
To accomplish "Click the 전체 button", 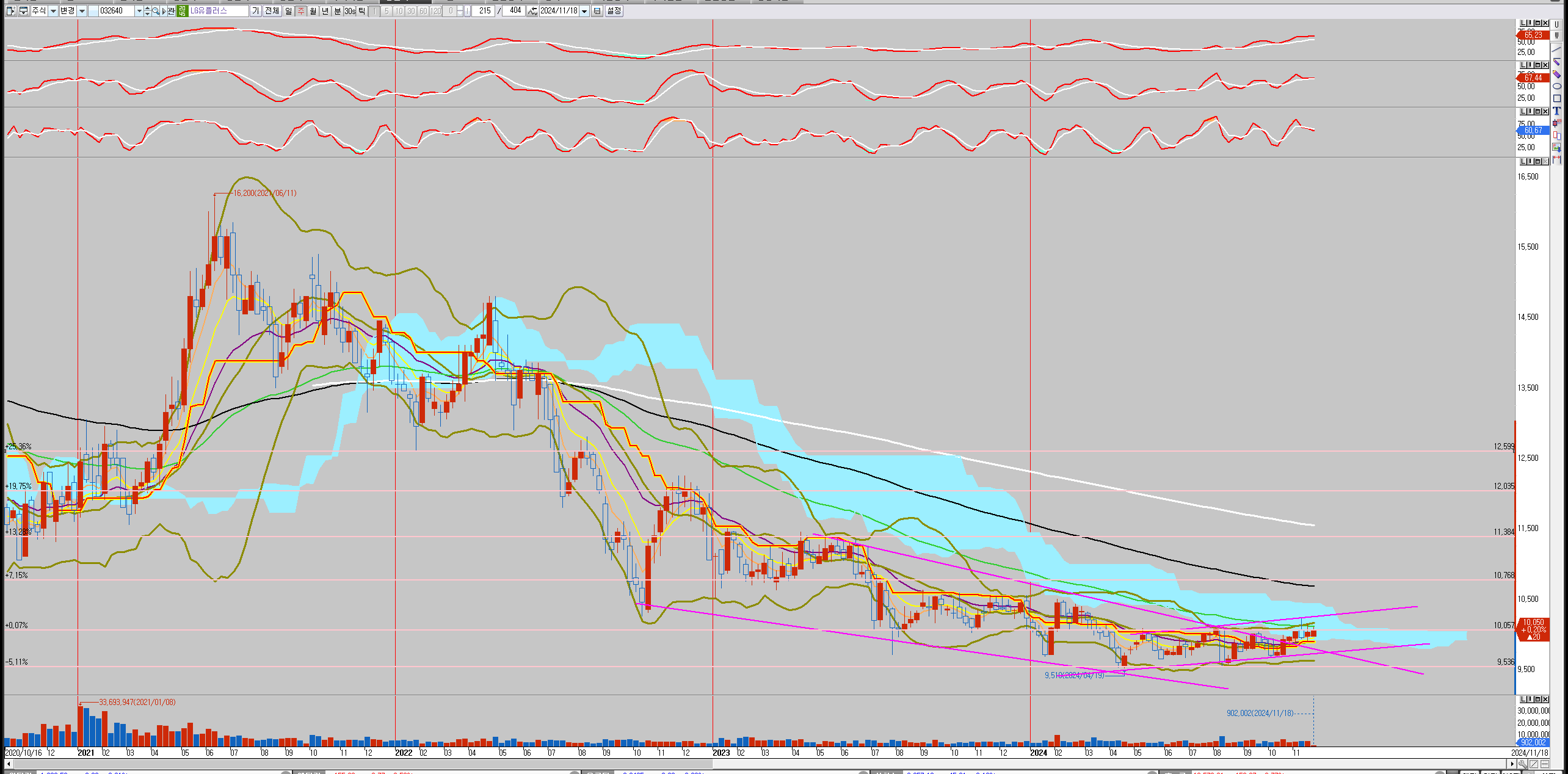I will 272,11.
